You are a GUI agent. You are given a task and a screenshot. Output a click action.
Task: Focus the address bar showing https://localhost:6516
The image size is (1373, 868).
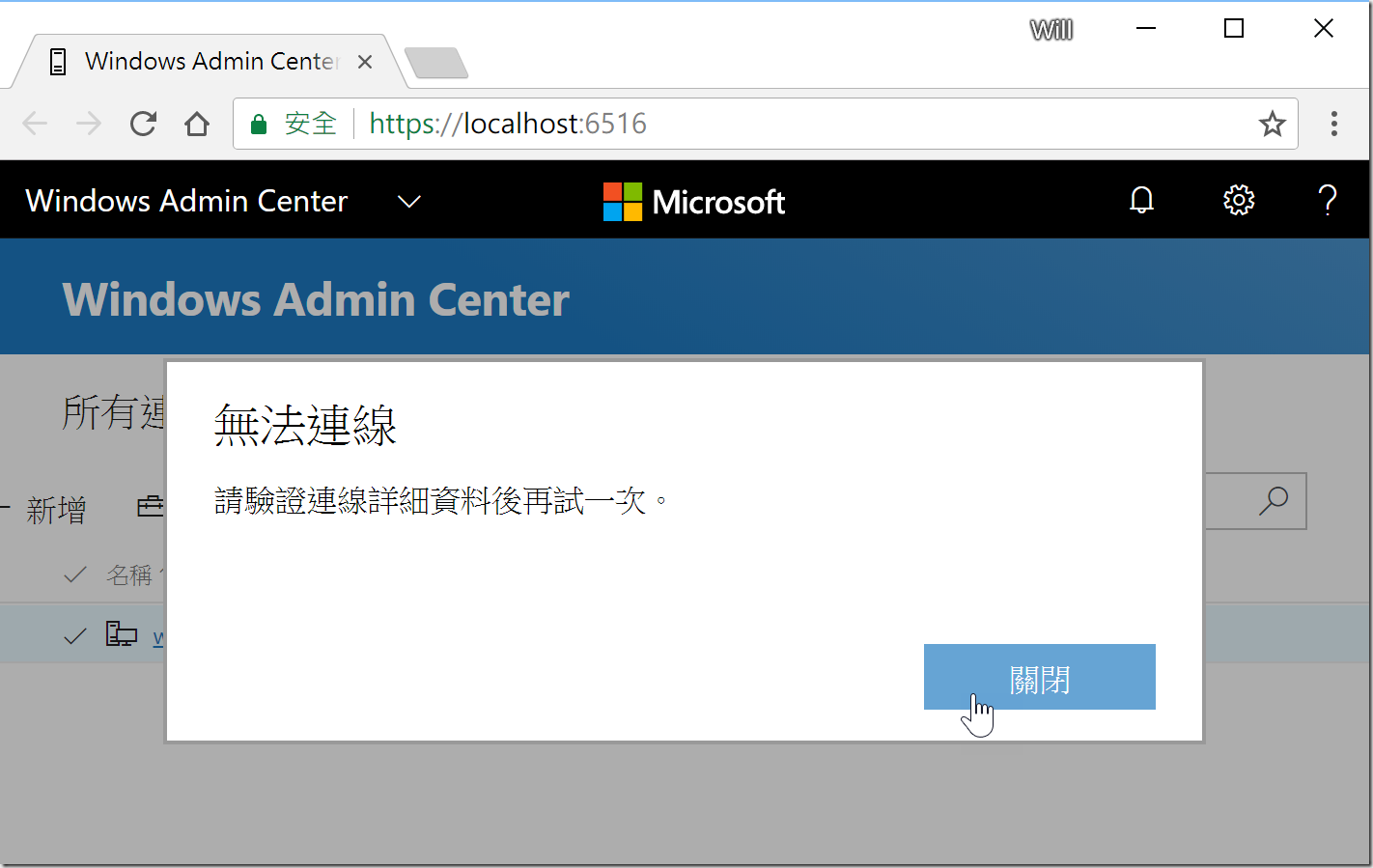[765, 124]
